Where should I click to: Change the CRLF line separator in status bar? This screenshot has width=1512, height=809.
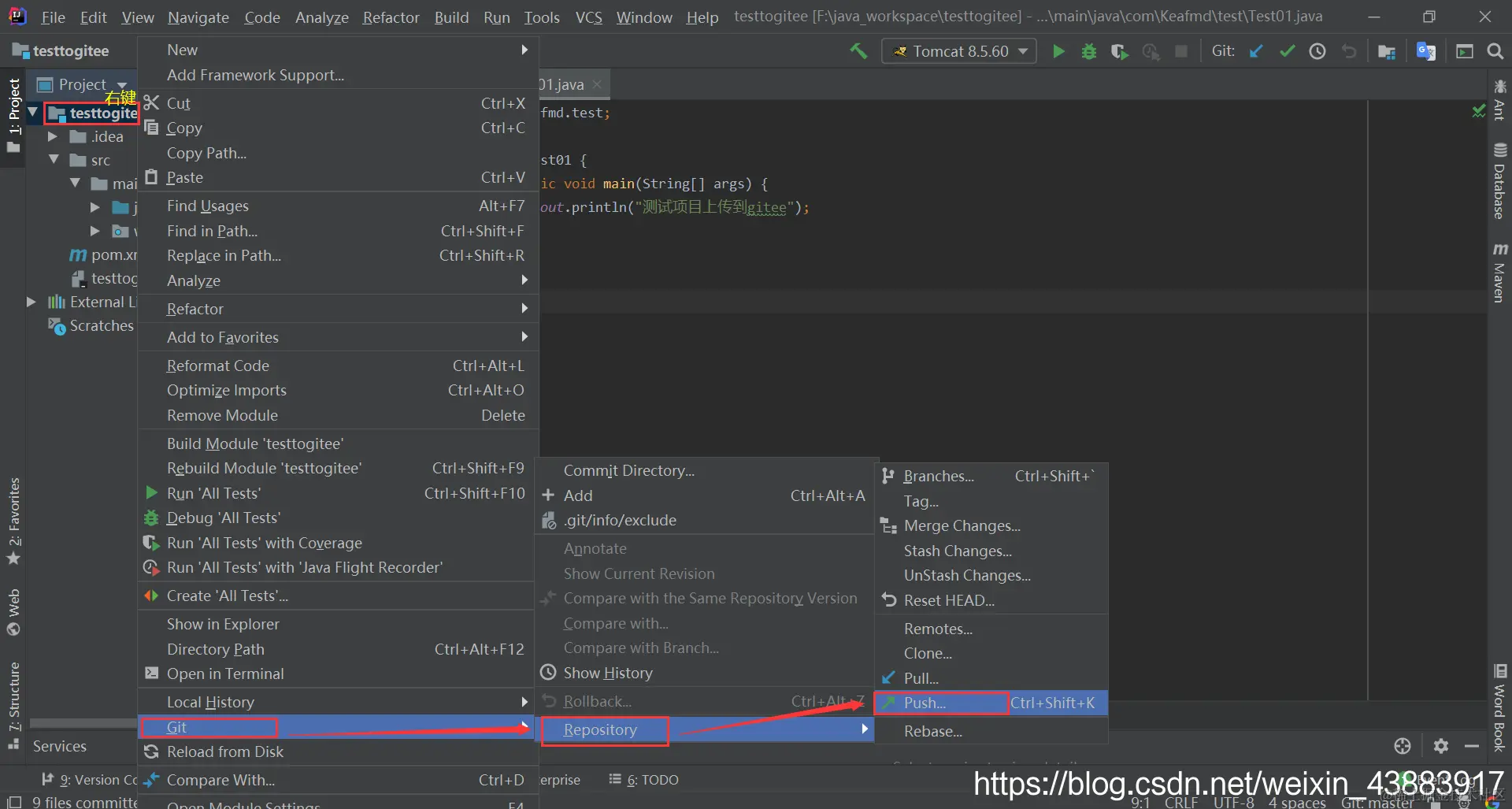[x=1181, y=802]
